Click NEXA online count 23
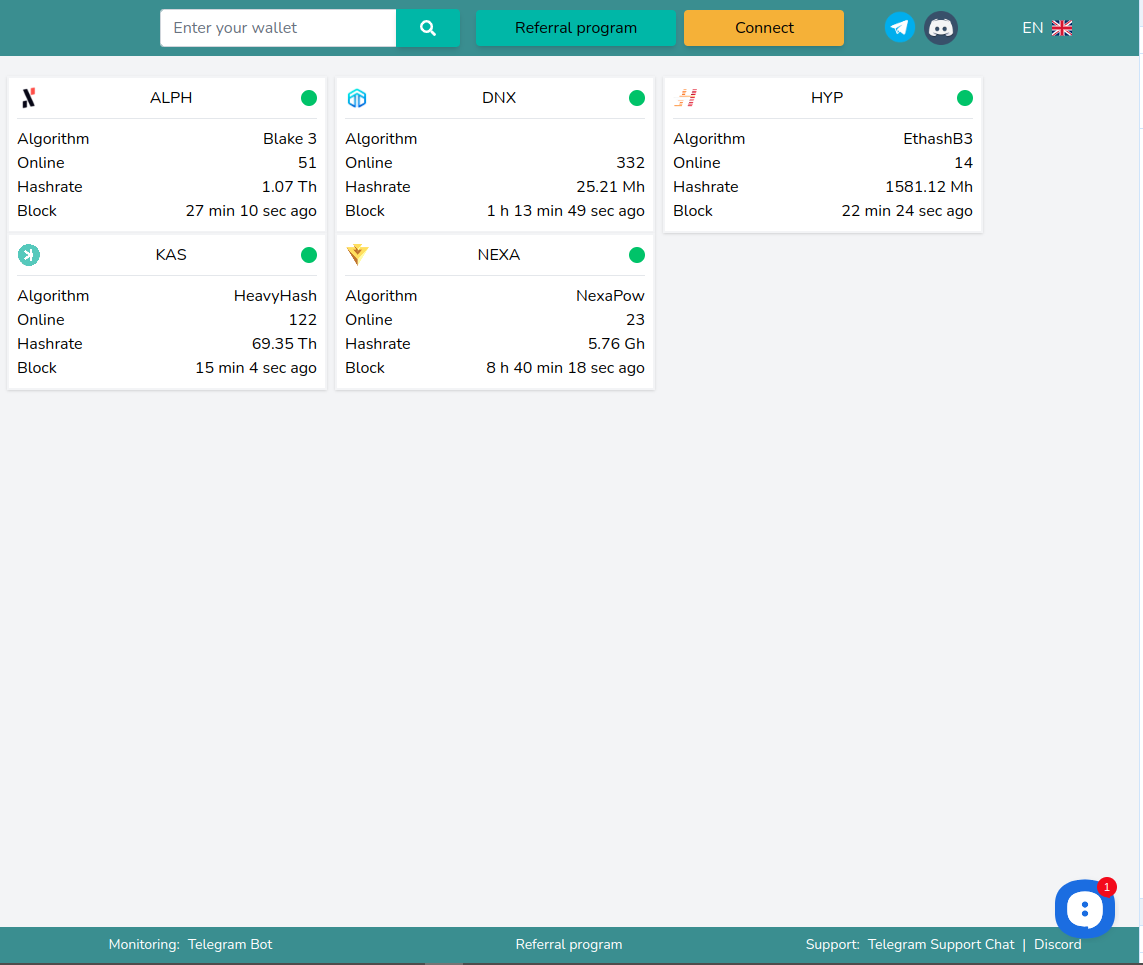 pos(635,319)
